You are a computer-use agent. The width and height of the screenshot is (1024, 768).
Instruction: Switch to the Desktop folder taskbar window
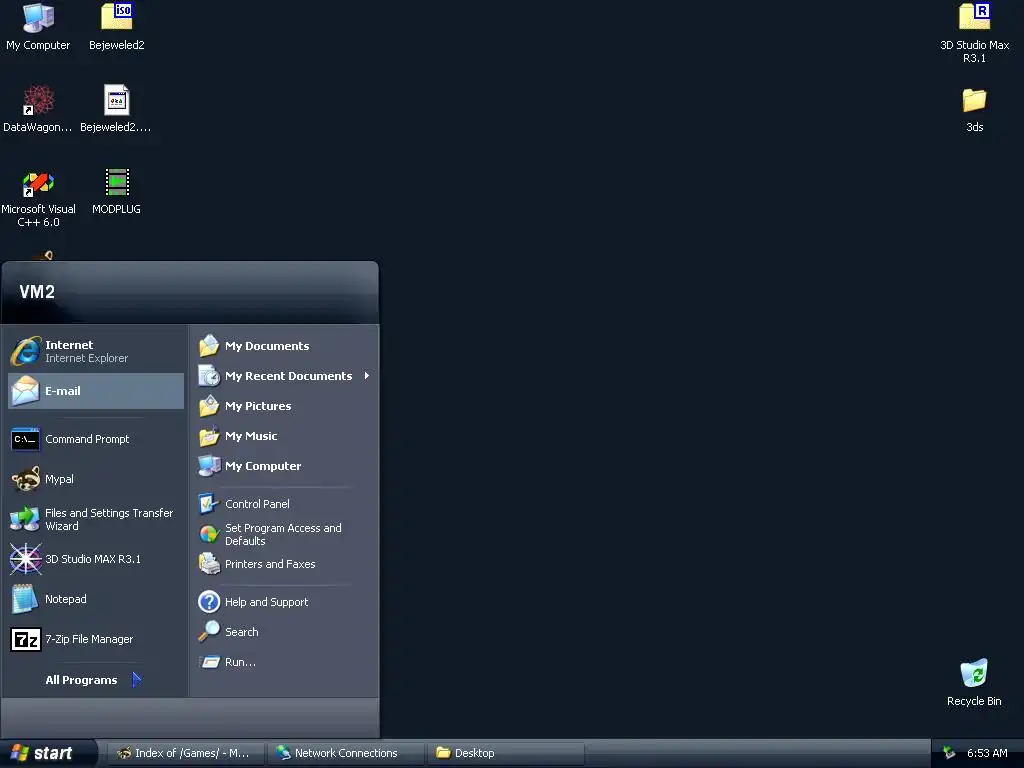pos(505,753)
